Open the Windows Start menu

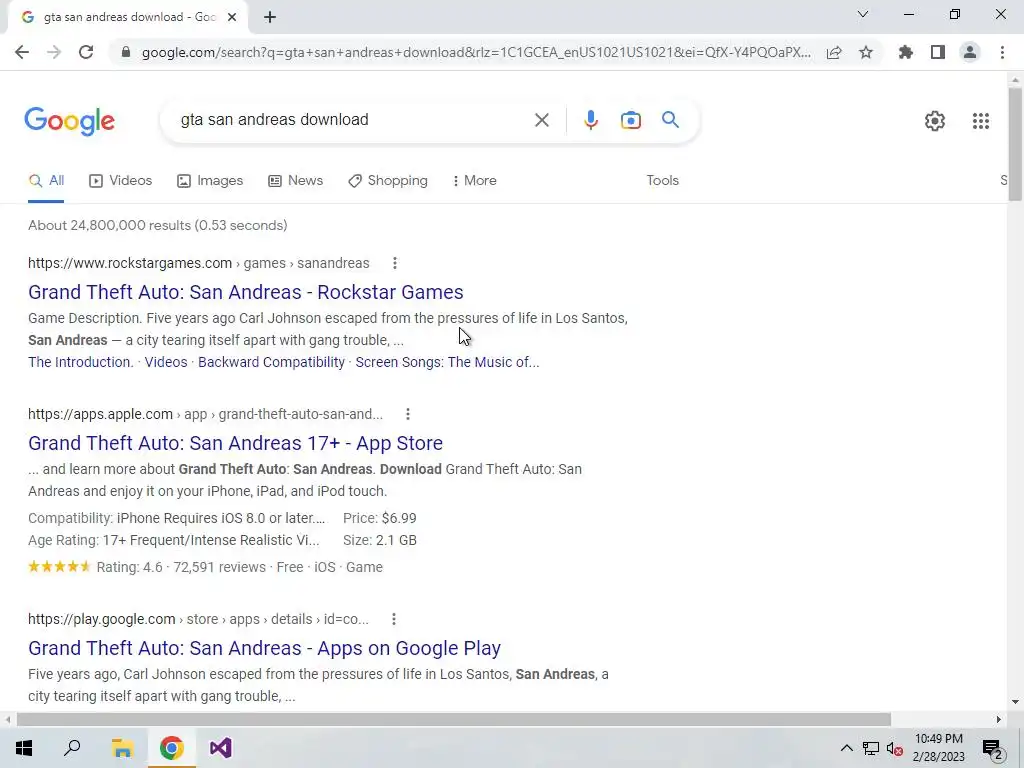click(x=24, y=748)
